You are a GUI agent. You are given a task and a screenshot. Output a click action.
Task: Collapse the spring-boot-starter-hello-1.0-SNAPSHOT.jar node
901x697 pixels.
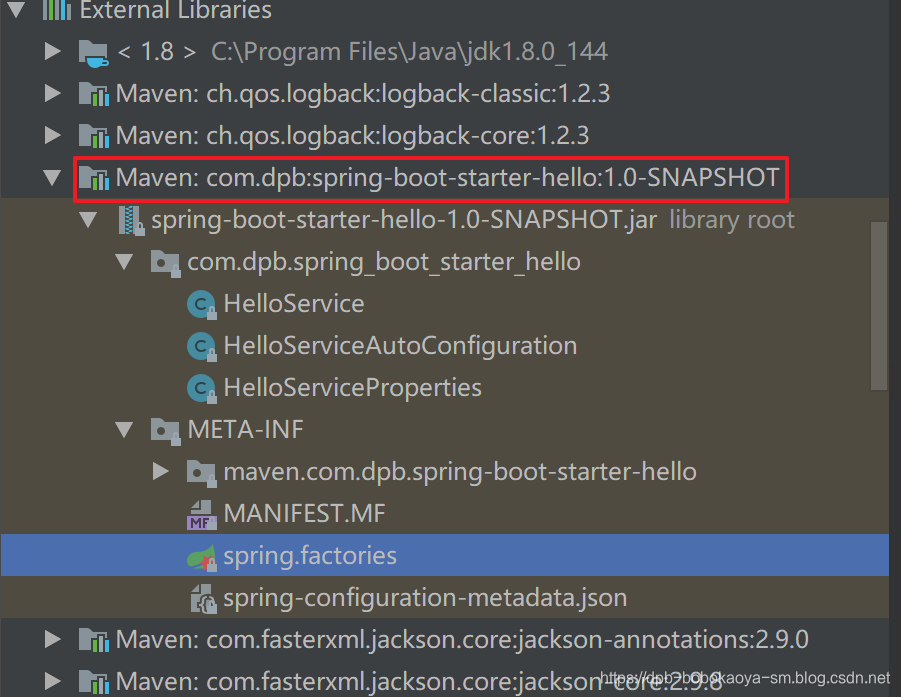click(x=88, y=220)
